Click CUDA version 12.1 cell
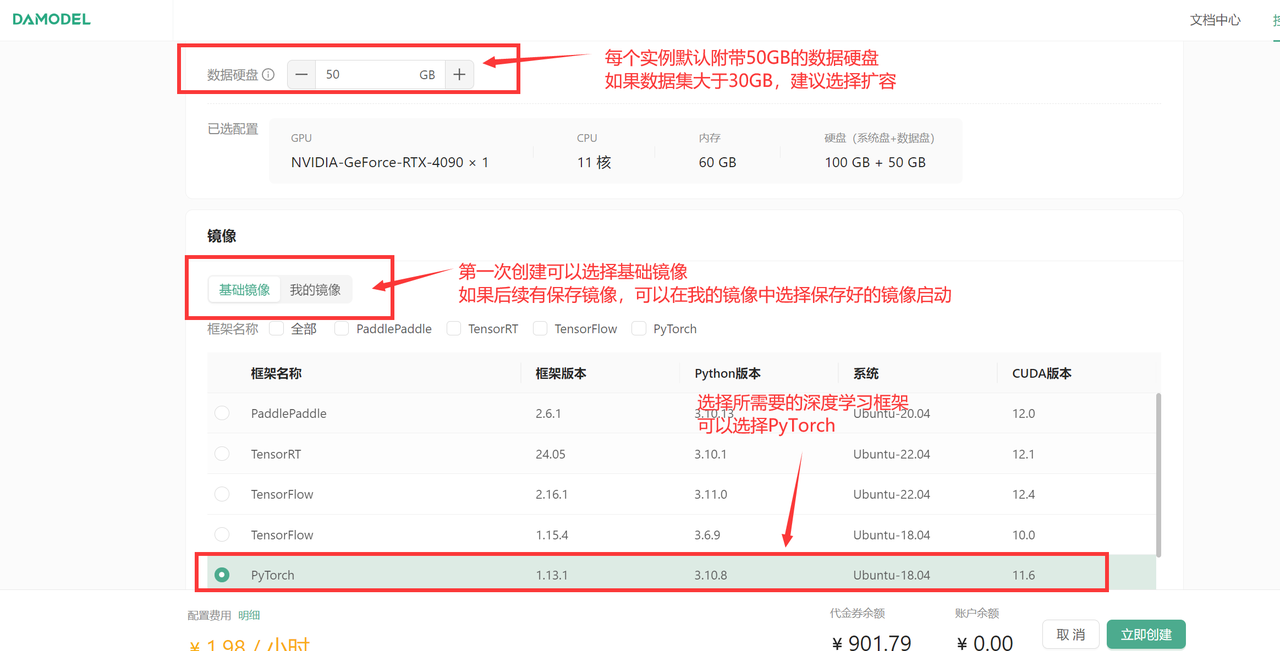The image size is (1280, 651). coord(1024,454)
